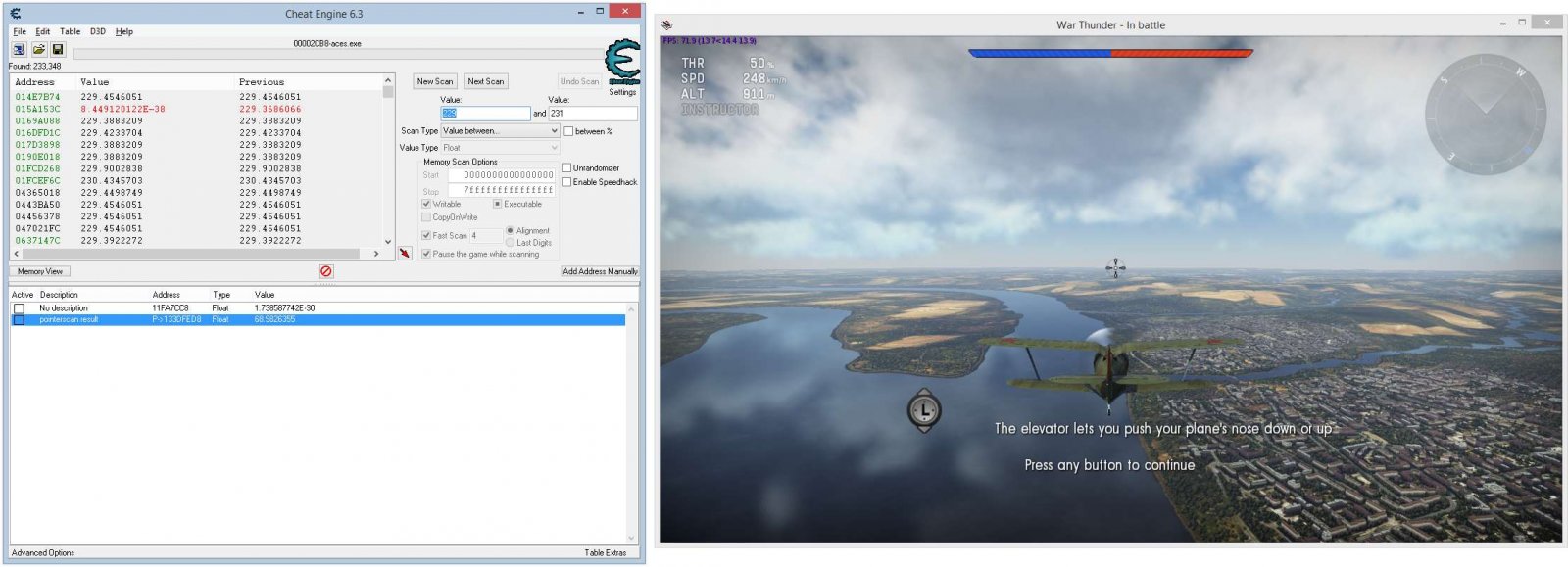Click the Cheat Engine logo above Settings
The height and width of the screenshot is (567, 1568).
click(621, 62)
